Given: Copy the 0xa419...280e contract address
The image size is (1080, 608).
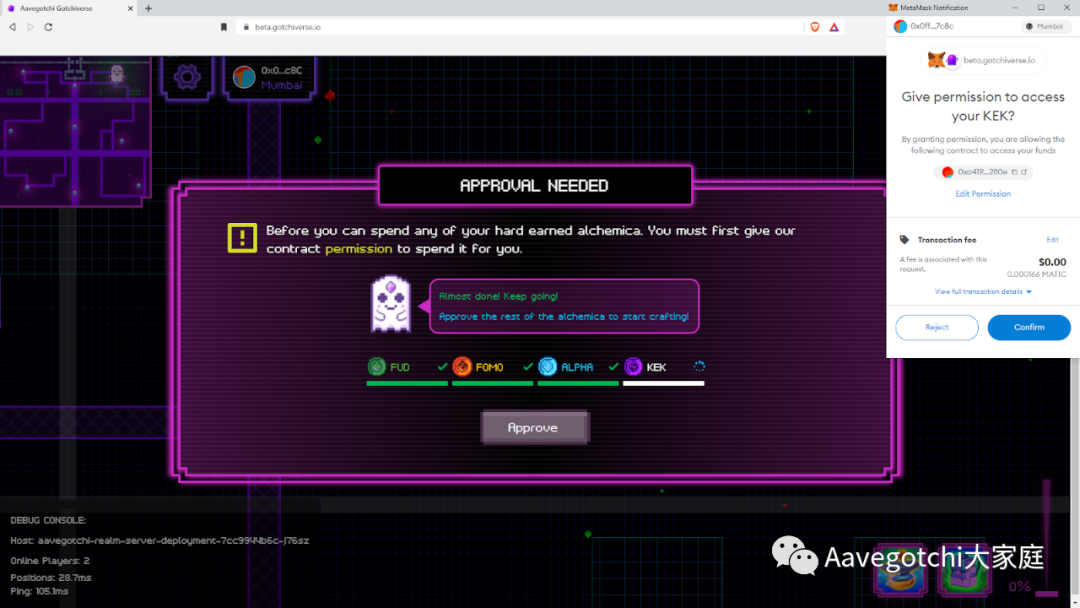Looking at the screenshot, I should coord(1014,172).
